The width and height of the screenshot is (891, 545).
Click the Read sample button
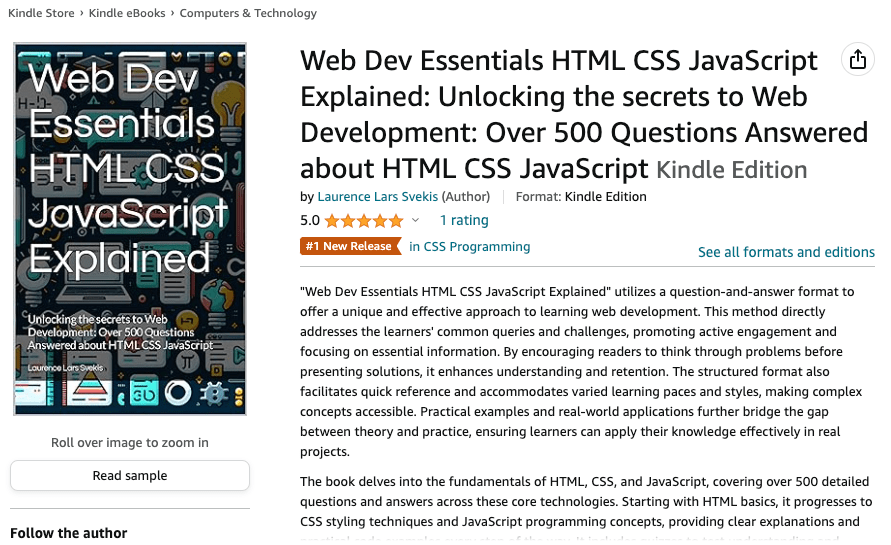pos(130,475)
